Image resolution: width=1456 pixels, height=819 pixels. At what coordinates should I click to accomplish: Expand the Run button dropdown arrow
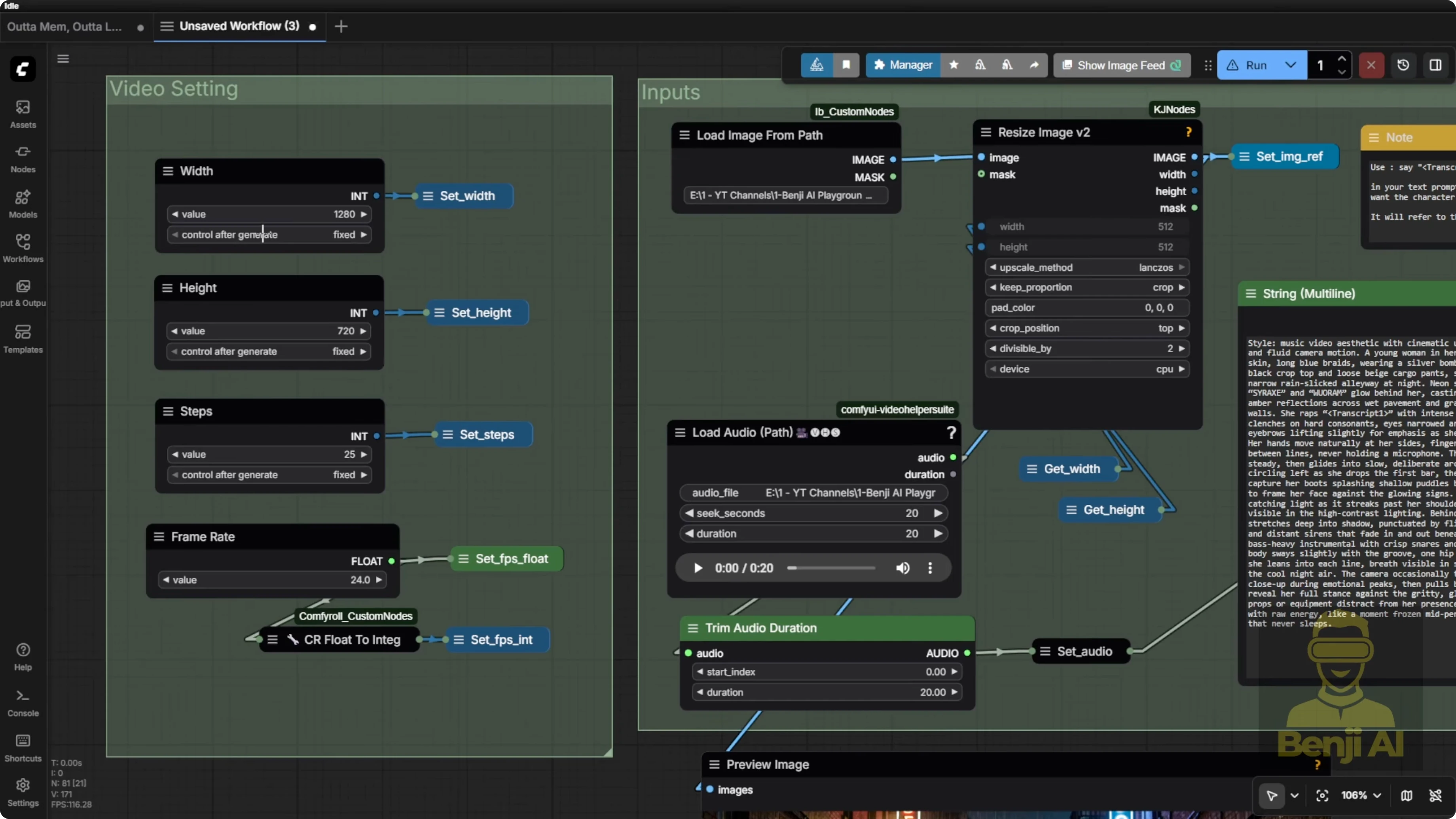point(1290,65)
